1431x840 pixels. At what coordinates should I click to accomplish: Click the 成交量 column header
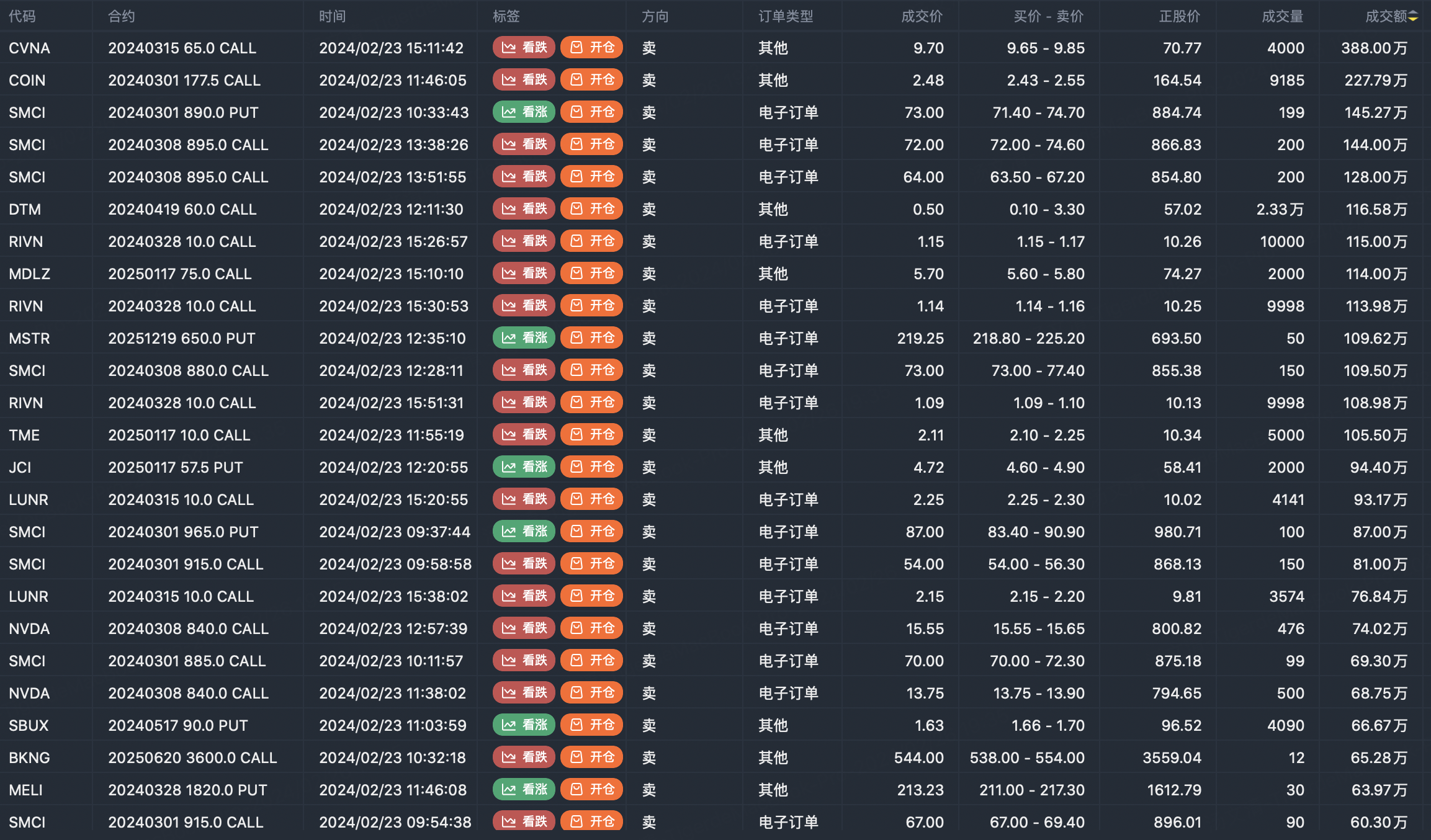click(1282, 17)
